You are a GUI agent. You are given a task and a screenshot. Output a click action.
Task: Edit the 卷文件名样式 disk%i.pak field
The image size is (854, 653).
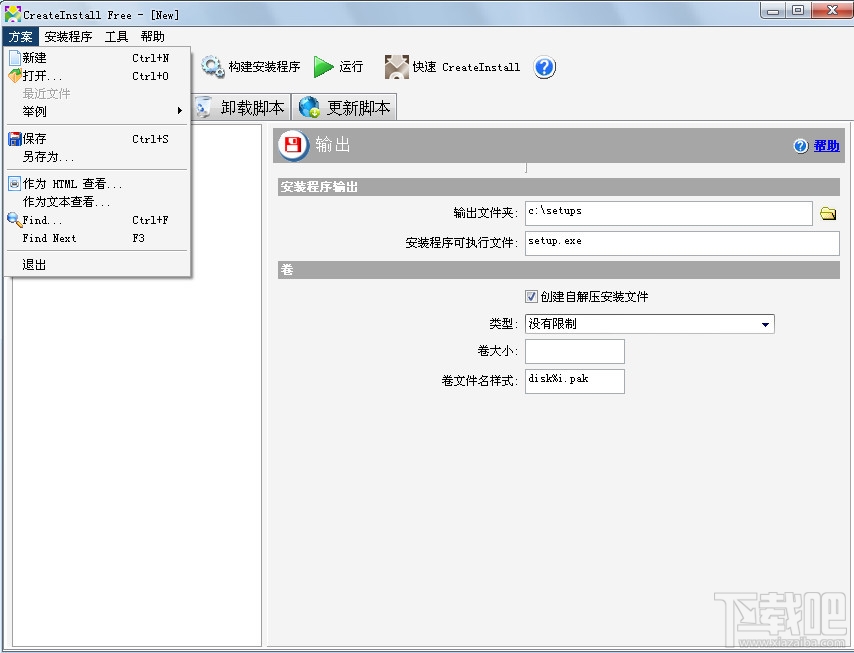[x=574, y=381]
